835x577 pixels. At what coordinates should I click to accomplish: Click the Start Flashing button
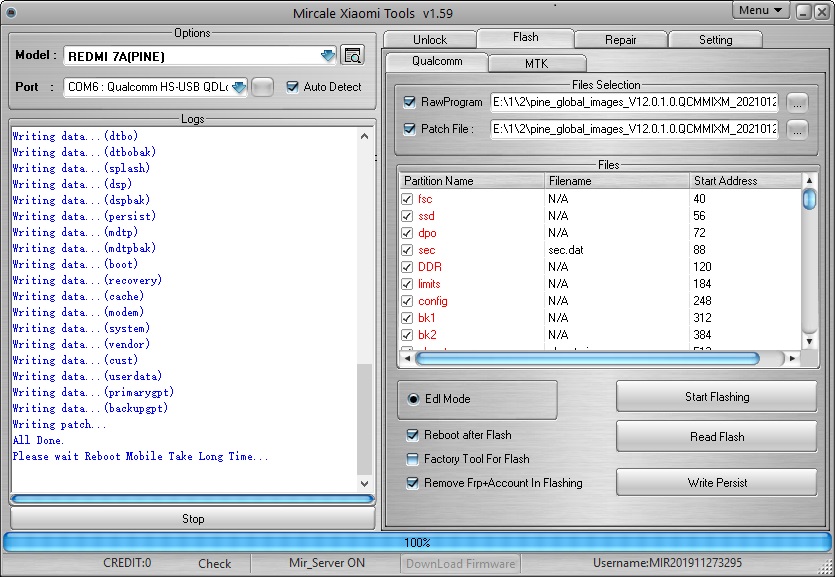[x=717, y=397]
